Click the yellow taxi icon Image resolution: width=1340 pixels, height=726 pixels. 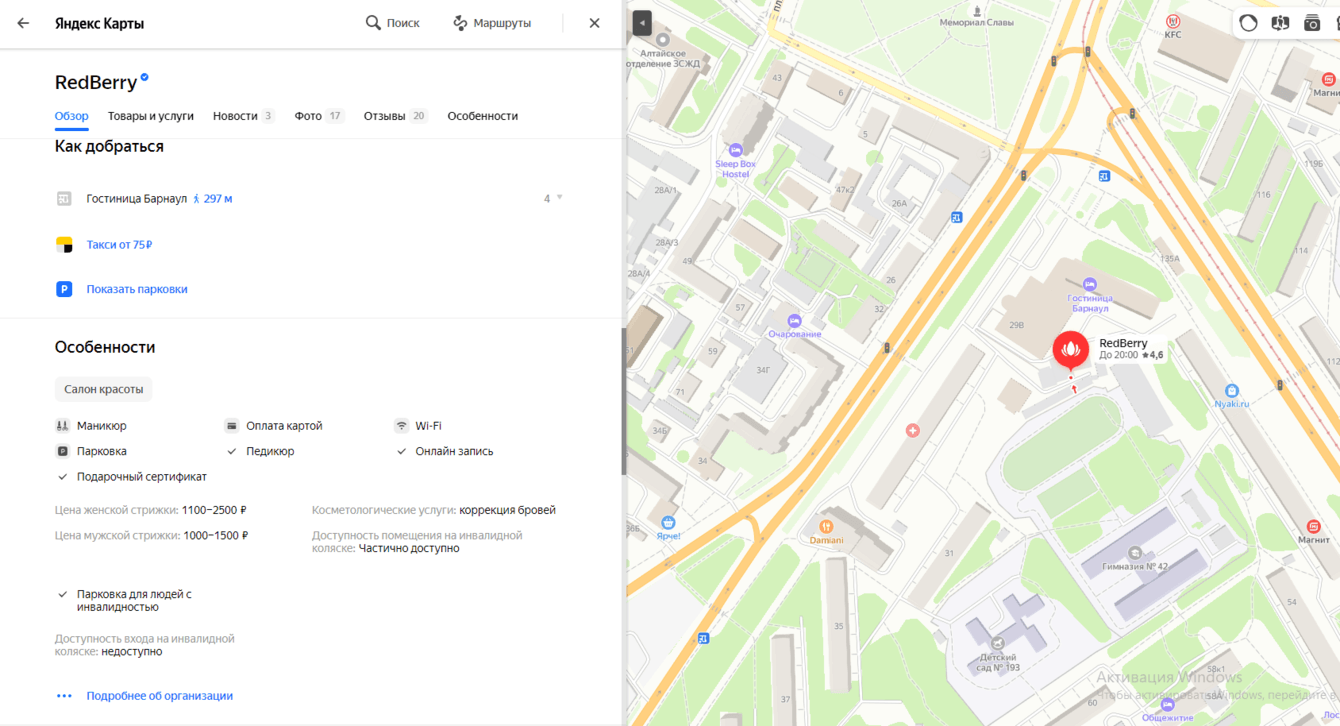[64, 244]
